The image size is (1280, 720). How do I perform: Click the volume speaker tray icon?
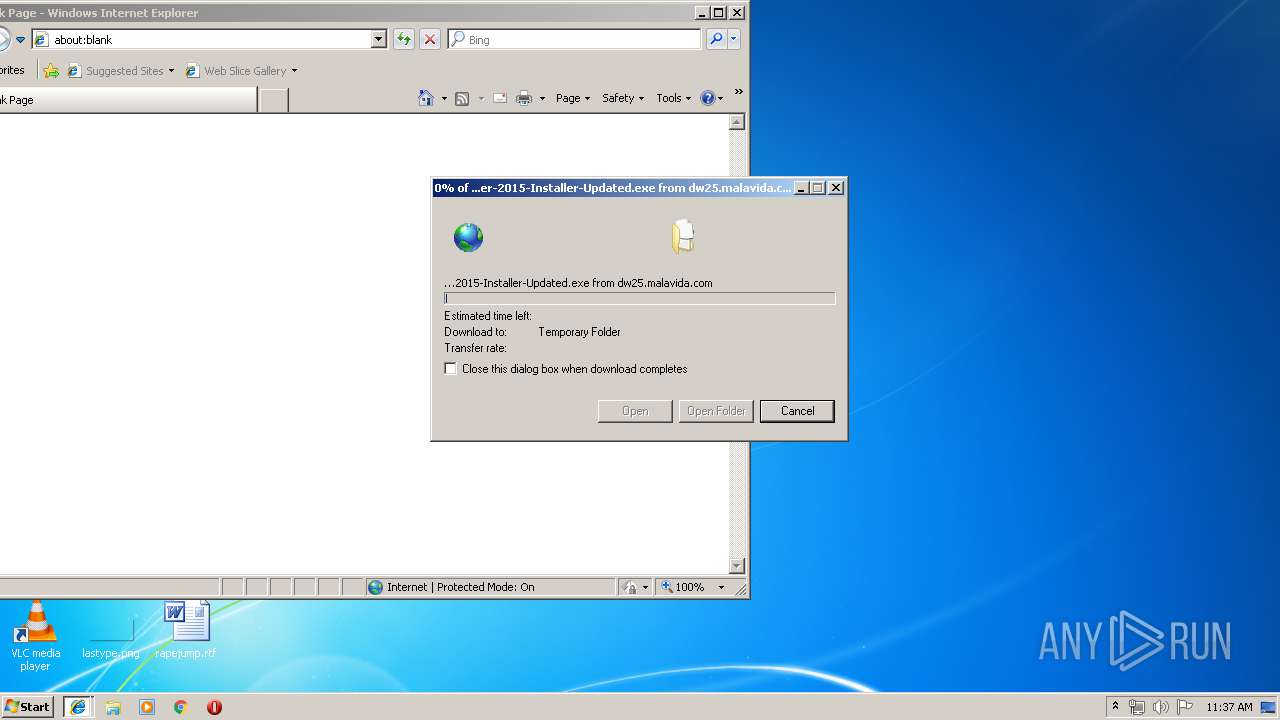click(1161, 707)
